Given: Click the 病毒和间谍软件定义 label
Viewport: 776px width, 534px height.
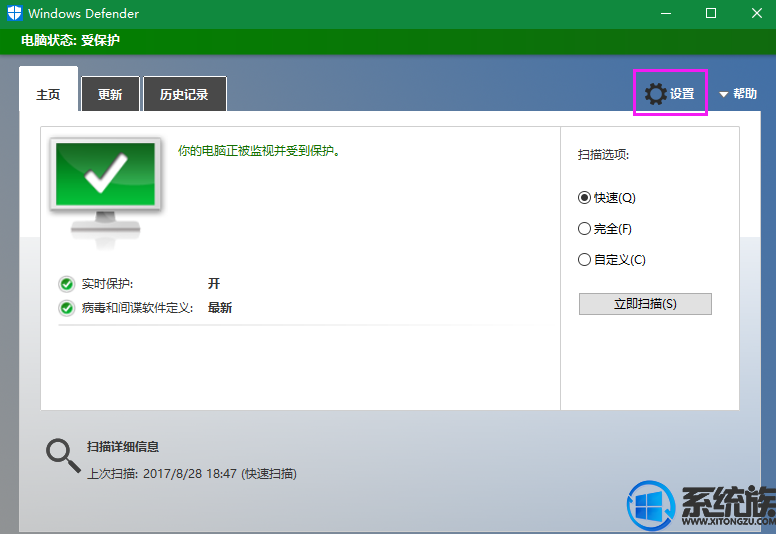Looking at the screenshot, I should pyautogui.click(x=137, y=308).
